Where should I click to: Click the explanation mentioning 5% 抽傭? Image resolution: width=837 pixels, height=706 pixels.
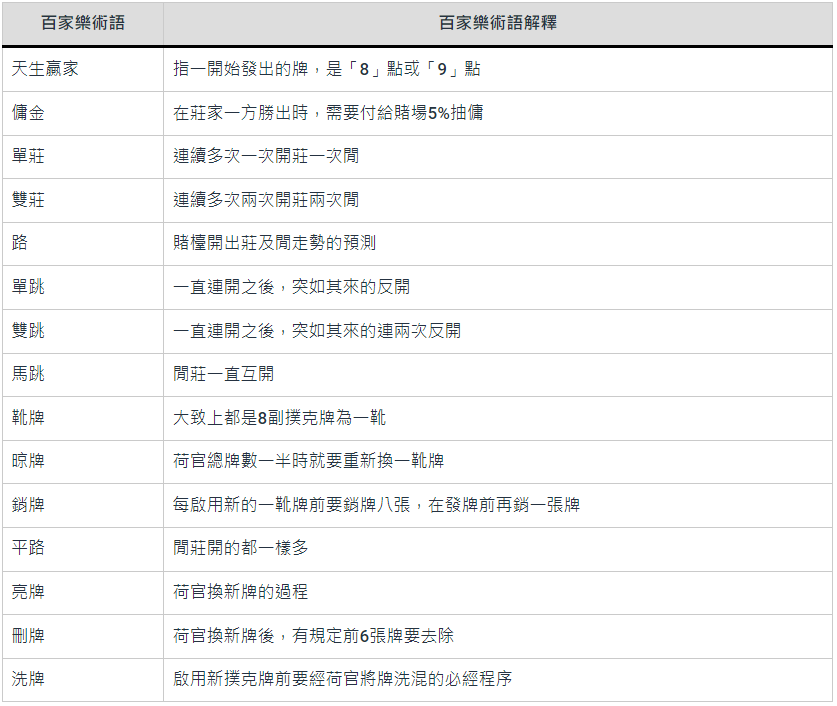(328, 113)
